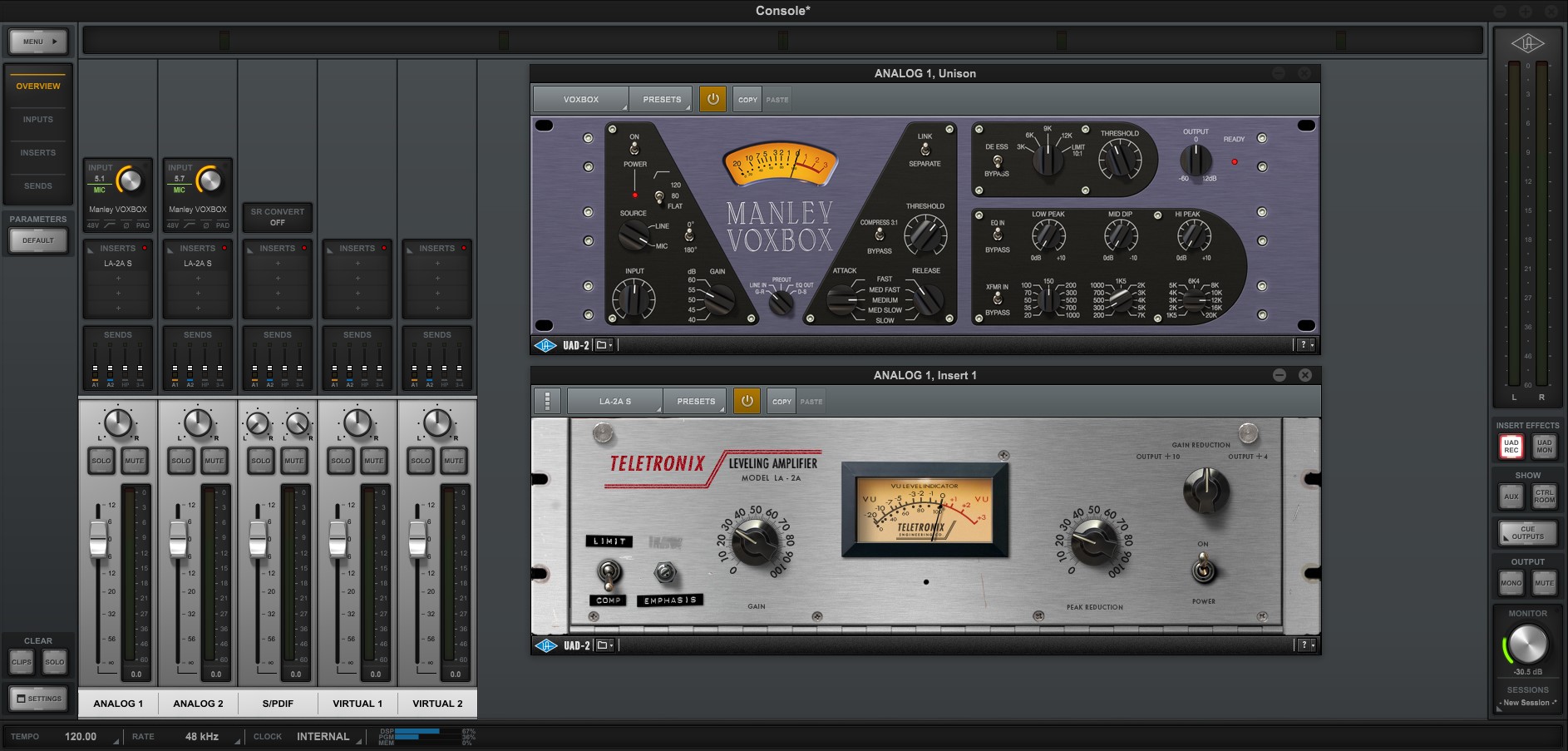Toggle the LA-2A power switch
1568x751 pixels.
[1203, 570]
